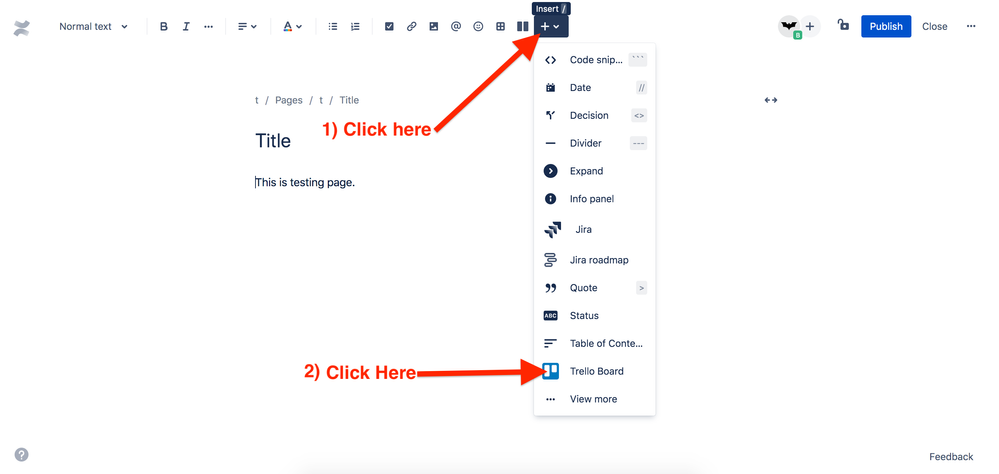Click the Close button
The height and width of the screenshot is (474, 999).
click(935, 27)
